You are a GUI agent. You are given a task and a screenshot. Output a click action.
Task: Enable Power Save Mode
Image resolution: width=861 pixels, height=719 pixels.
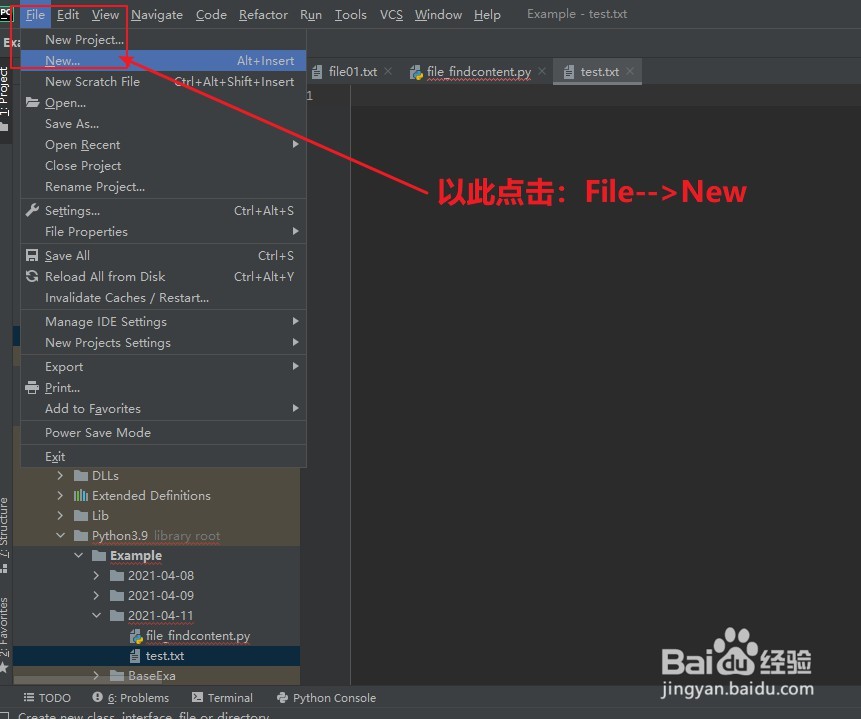[x=98, y=432]
